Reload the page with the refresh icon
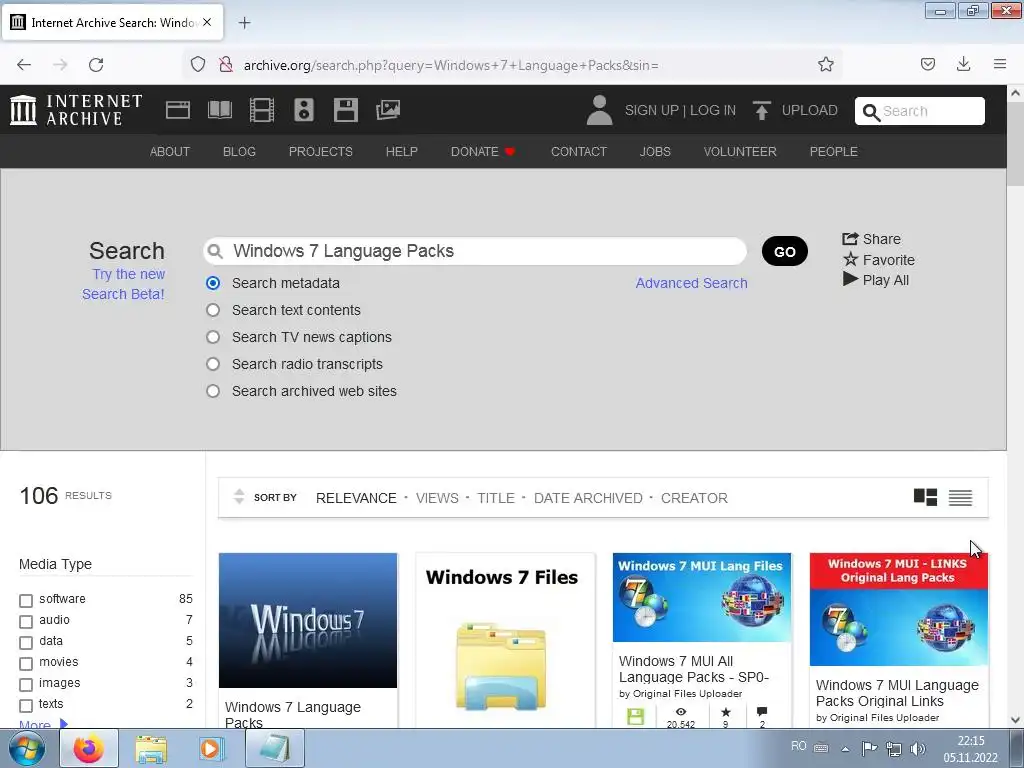This screenshot has height=768, width=1024. tap(96, 64)
